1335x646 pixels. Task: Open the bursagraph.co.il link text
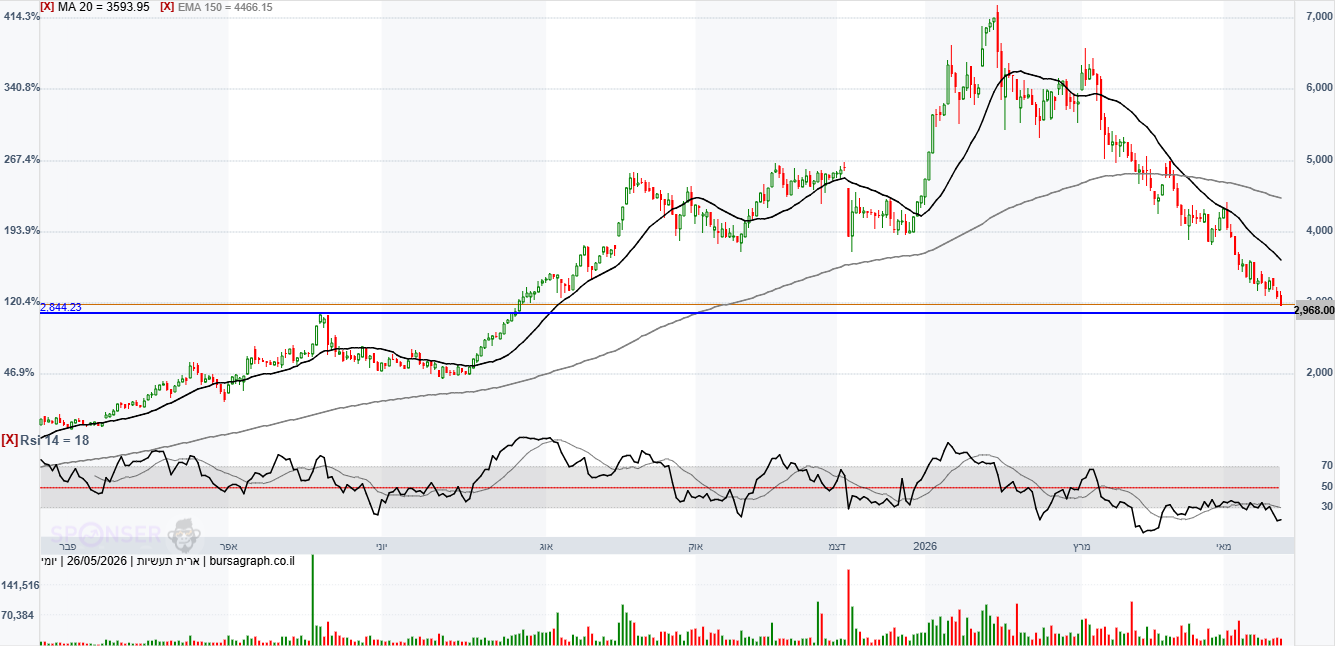(249, 561)
